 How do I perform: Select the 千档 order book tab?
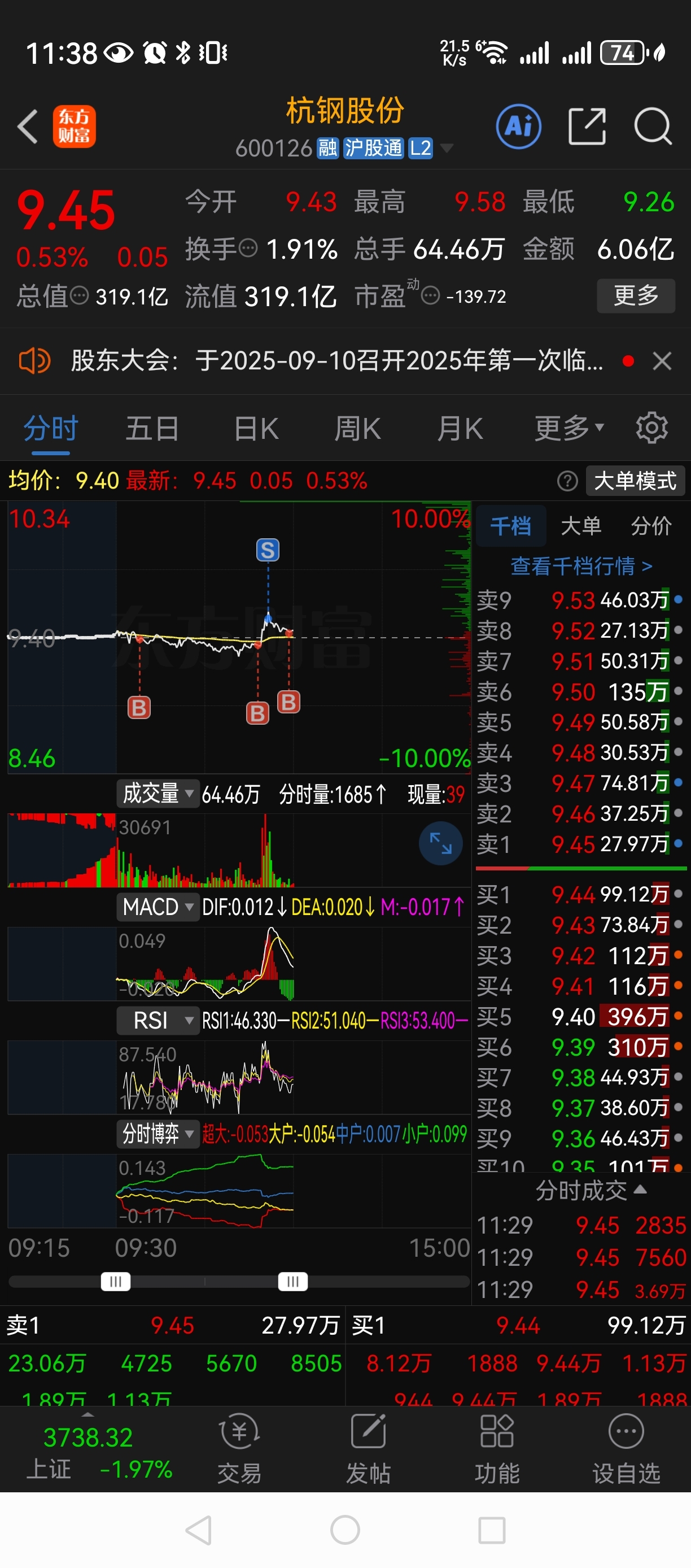click(510, 525)
